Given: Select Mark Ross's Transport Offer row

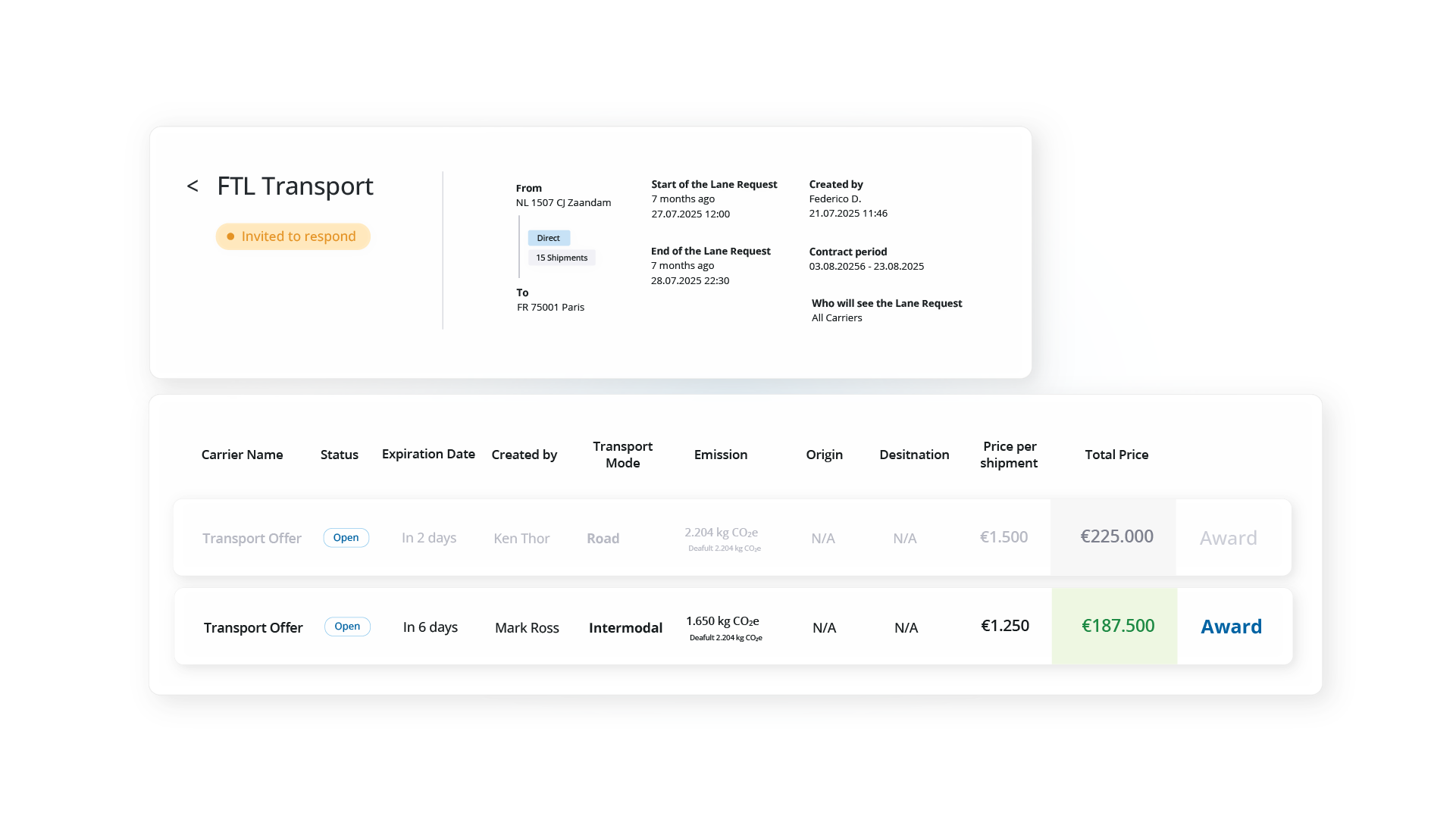Looking at the screenshot, I should tap(253, 627).
